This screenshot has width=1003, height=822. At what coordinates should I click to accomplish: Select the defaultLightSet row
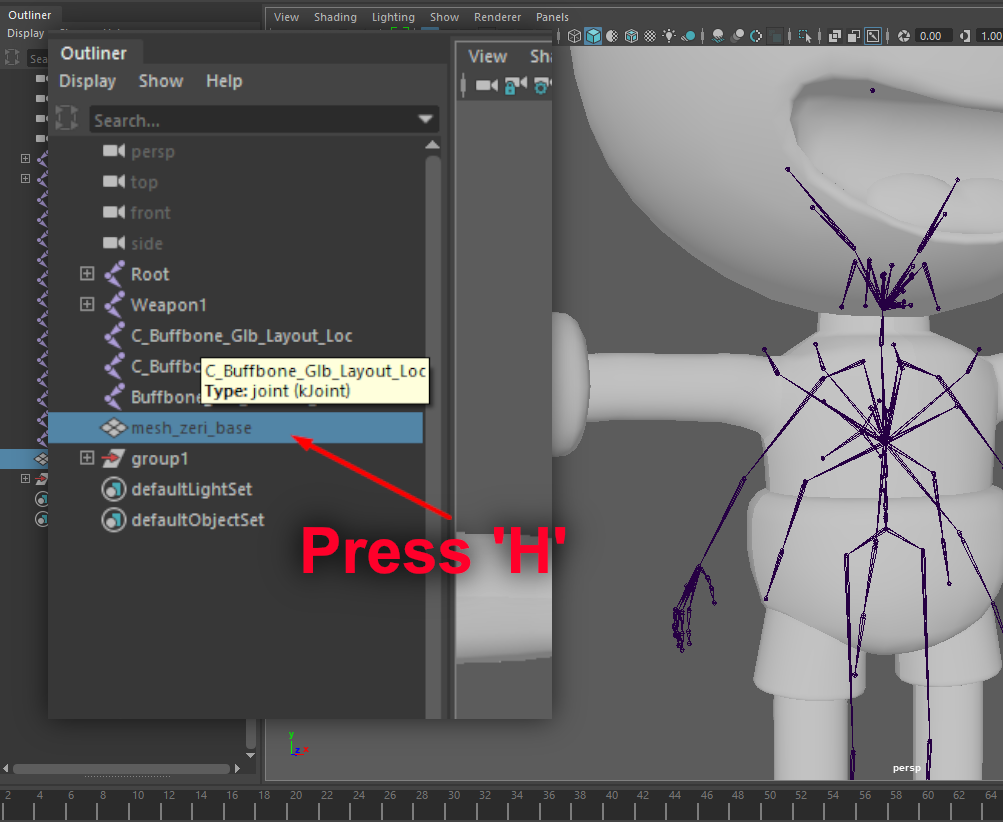click(x=235, y=489)
